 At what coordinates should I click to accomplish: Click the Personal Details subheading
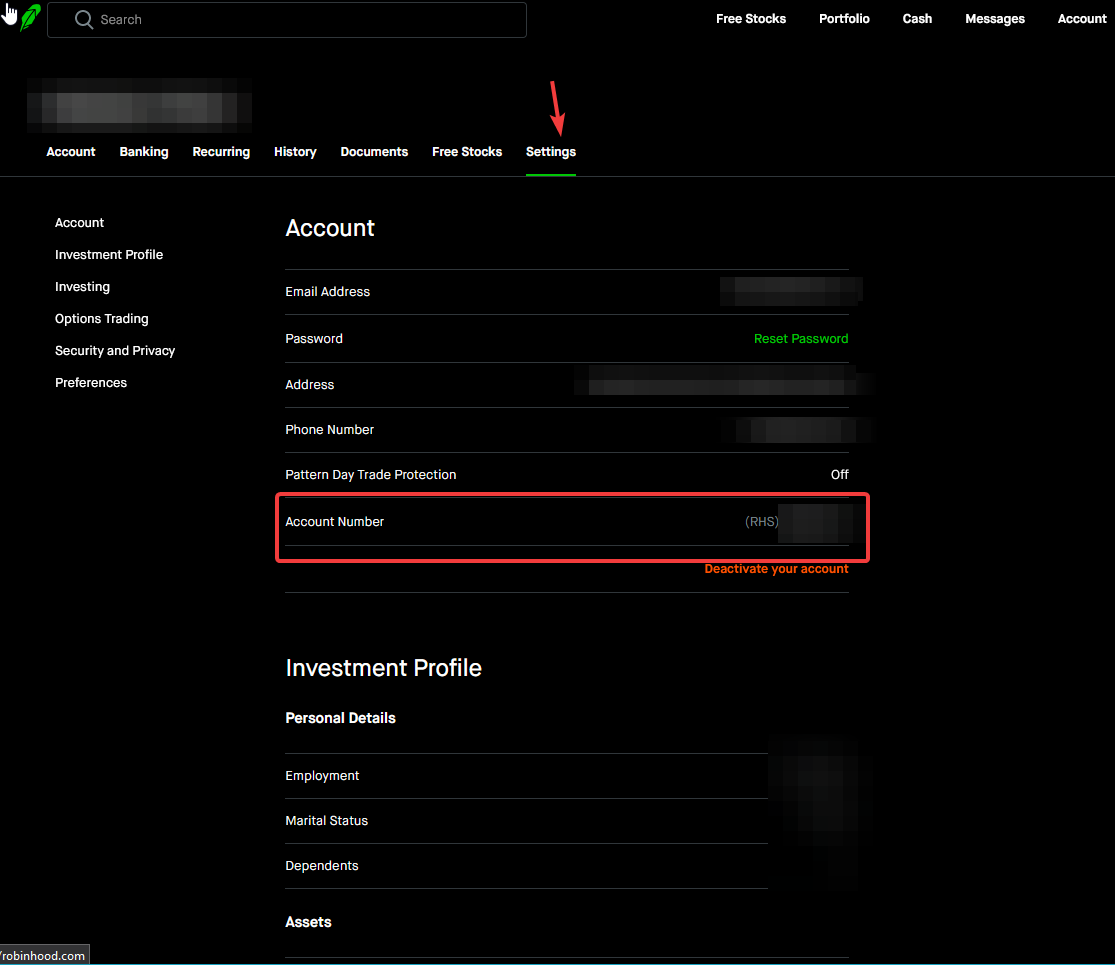pos(340,718)
